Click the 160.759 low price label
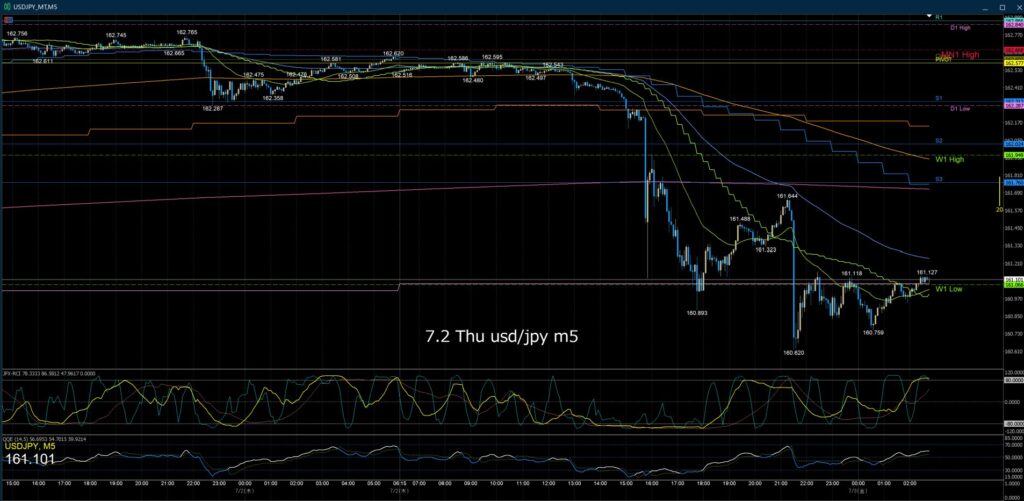Screen dimensions: 1024x501 coord(873,332)
